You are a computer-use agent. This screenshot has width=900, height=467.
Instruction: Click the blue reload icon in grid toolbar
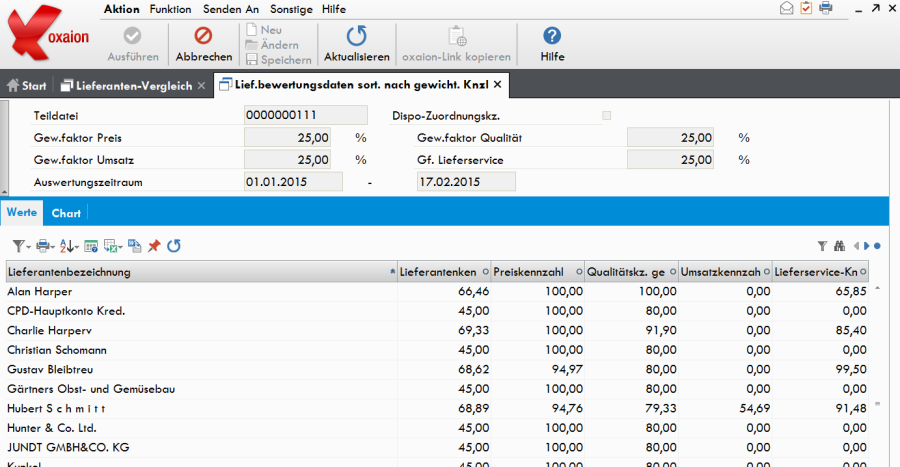(x=174, y=246)
